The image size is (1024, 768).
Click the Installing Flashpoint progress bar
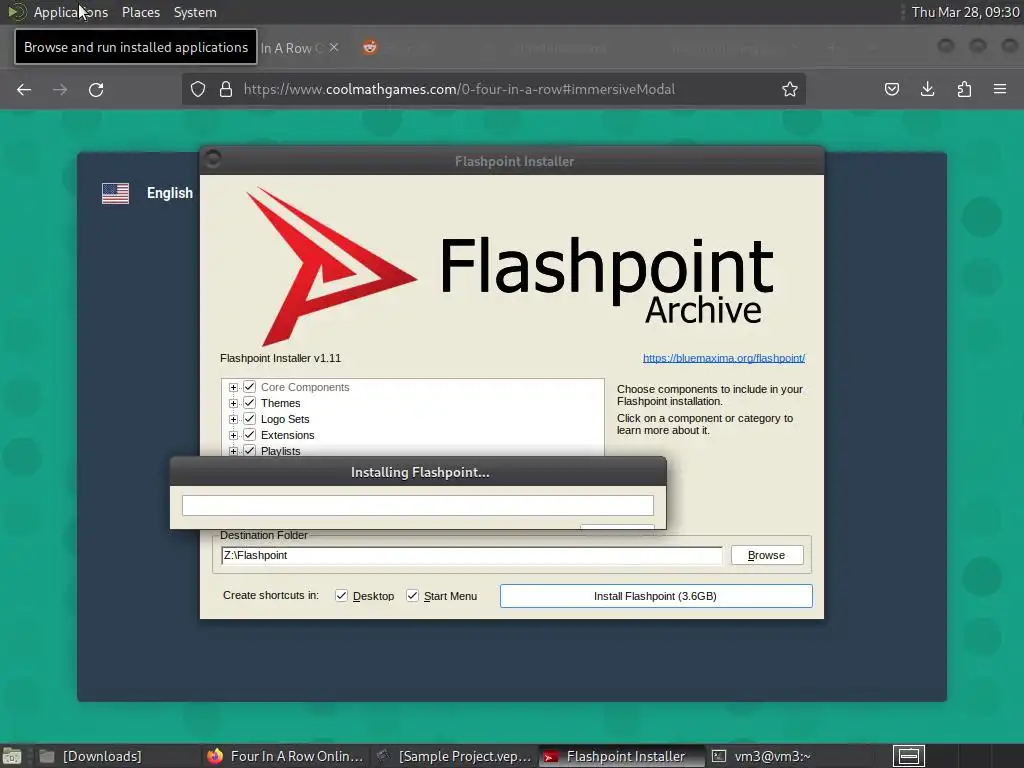(x=418, y=505)
